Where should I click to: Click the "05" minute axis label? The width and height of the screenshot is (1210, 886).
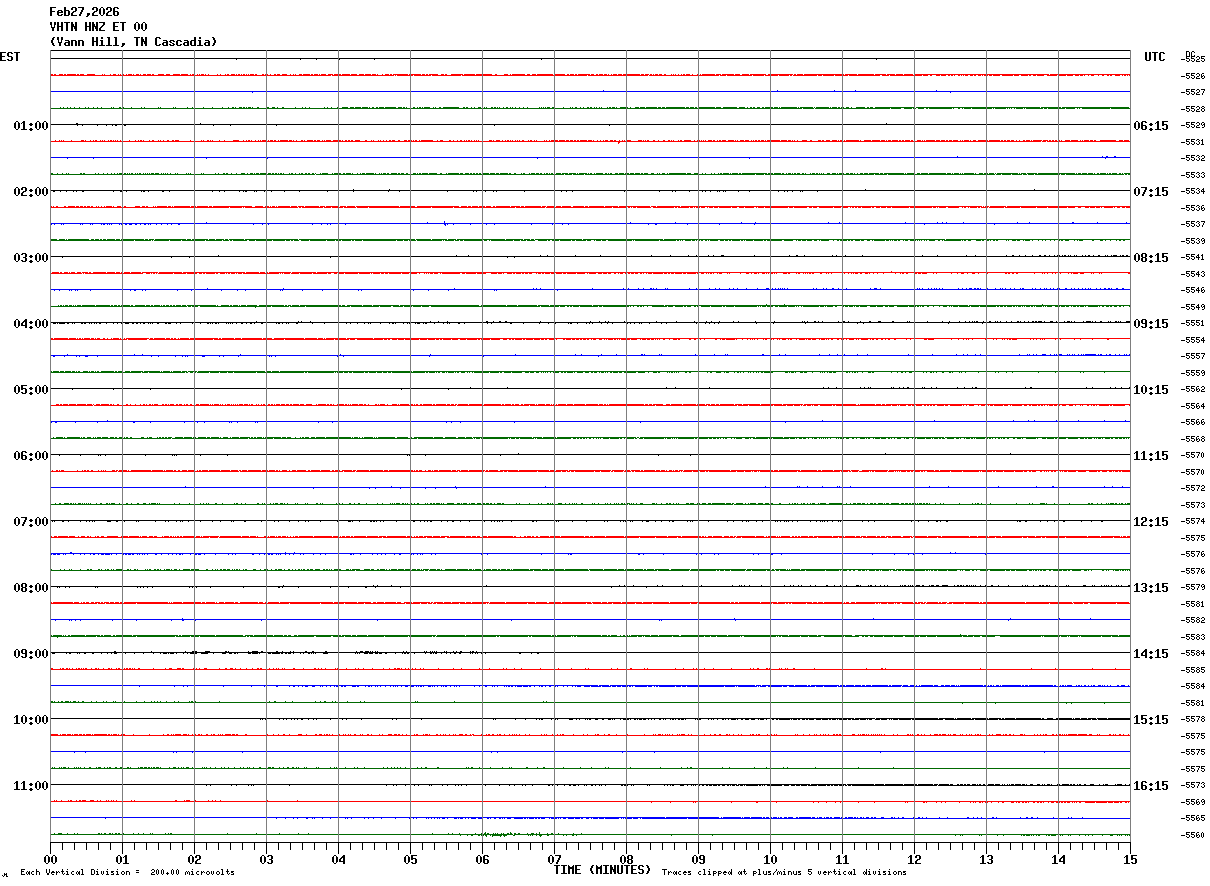(x=410, y=859)
